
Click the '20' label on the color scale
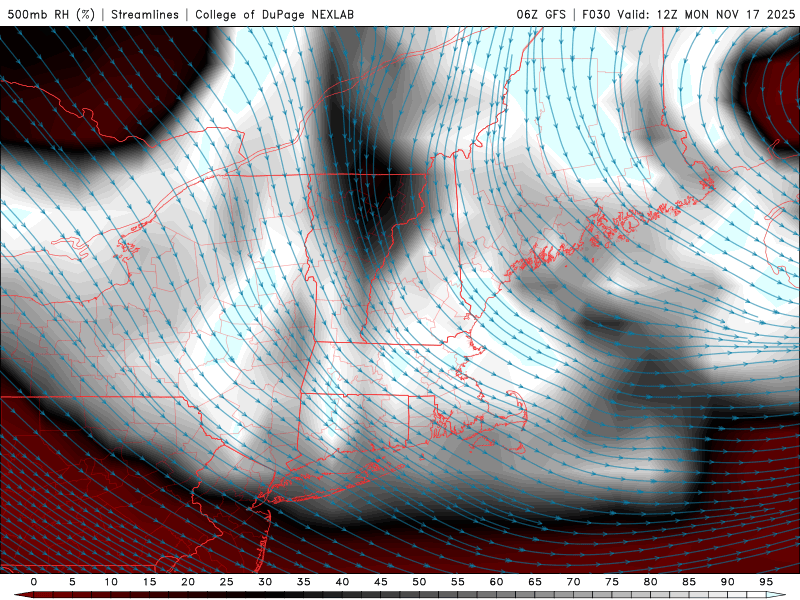pos(188,582)
